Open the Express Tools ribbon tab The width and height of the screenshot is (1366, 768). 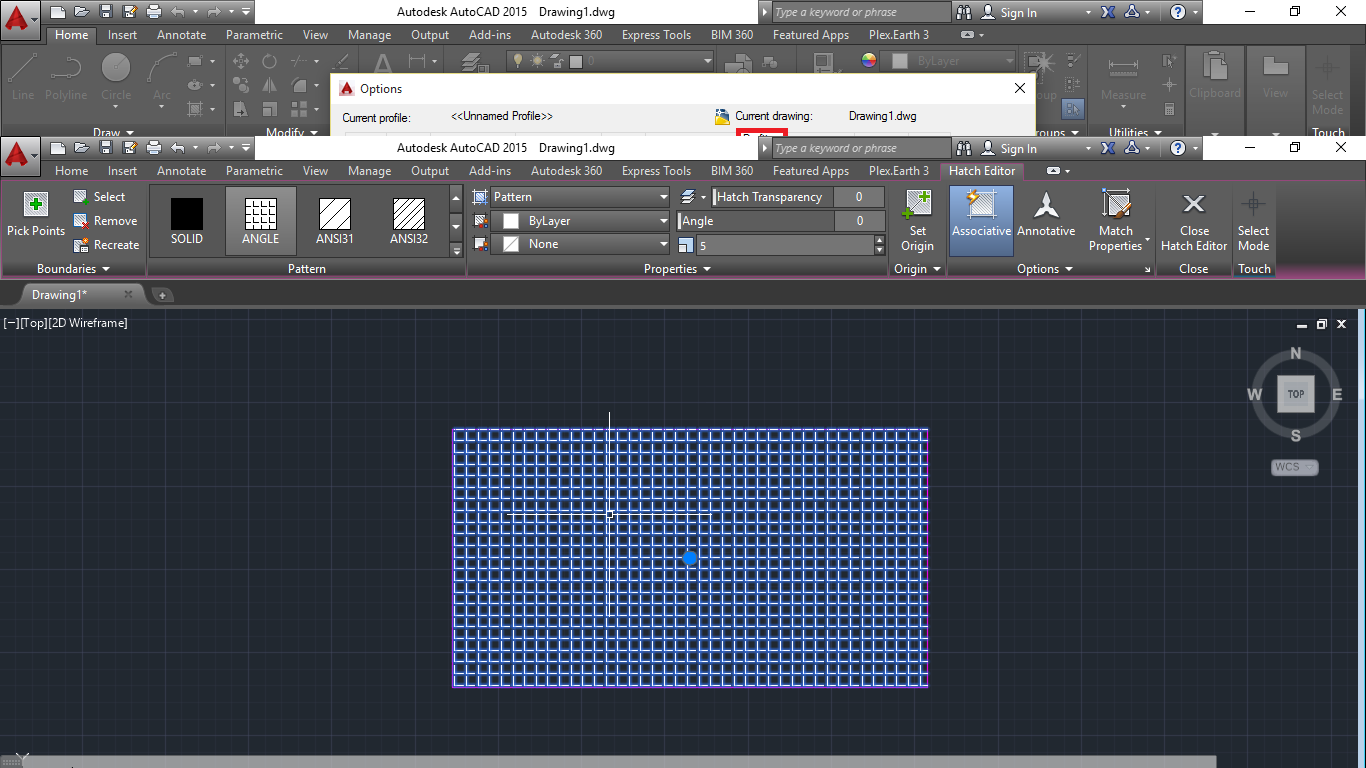point(656,171)
